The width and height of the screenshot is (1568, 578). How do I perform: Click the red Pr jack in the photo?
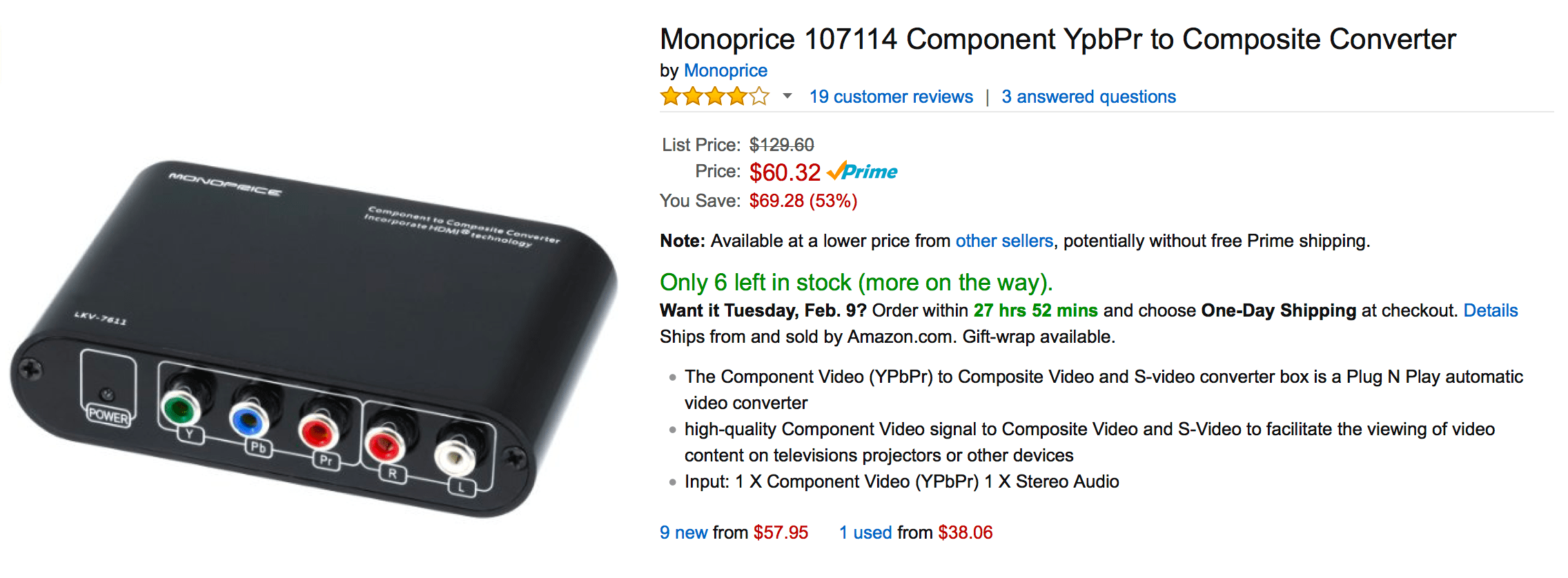pos(317,434)
